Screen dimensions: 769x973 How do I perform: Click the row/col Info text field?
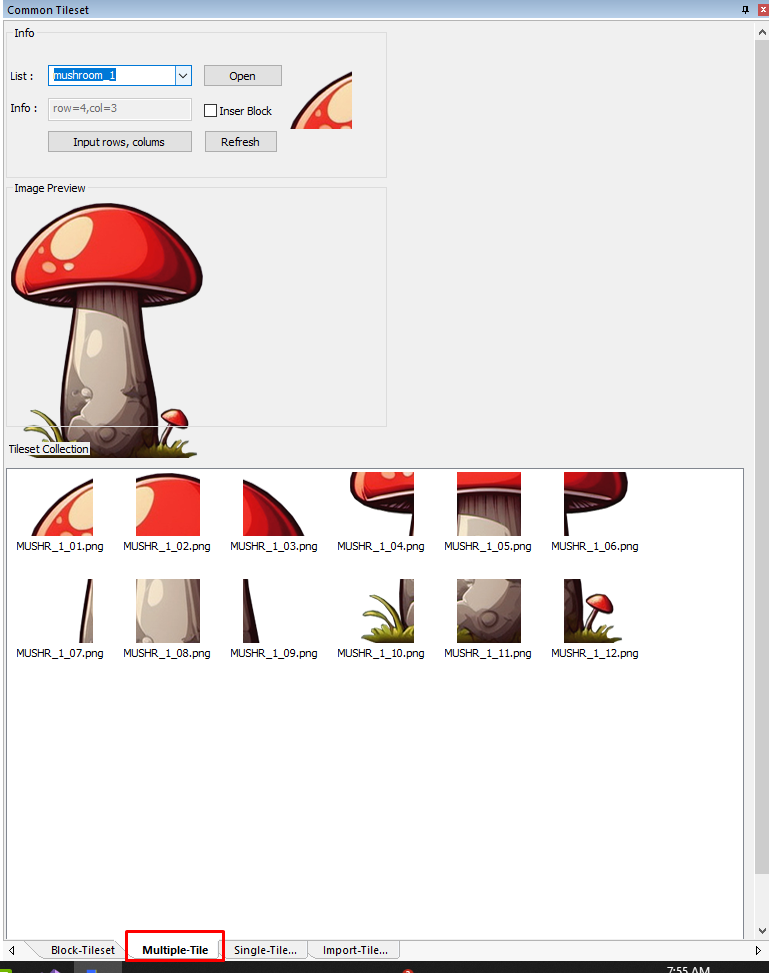119,109
